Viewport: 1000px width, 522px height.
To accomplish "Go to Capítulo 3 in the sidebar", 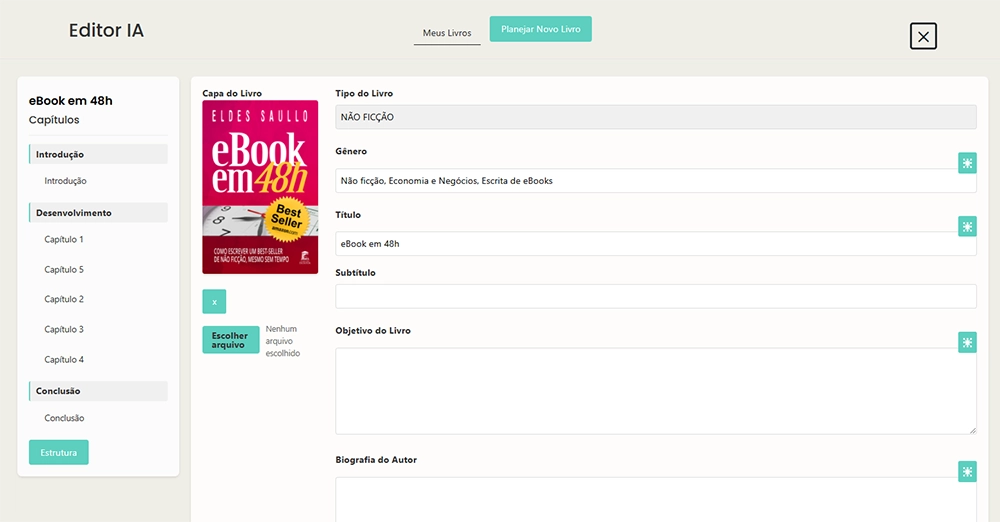I will click(x=64, y=330).
